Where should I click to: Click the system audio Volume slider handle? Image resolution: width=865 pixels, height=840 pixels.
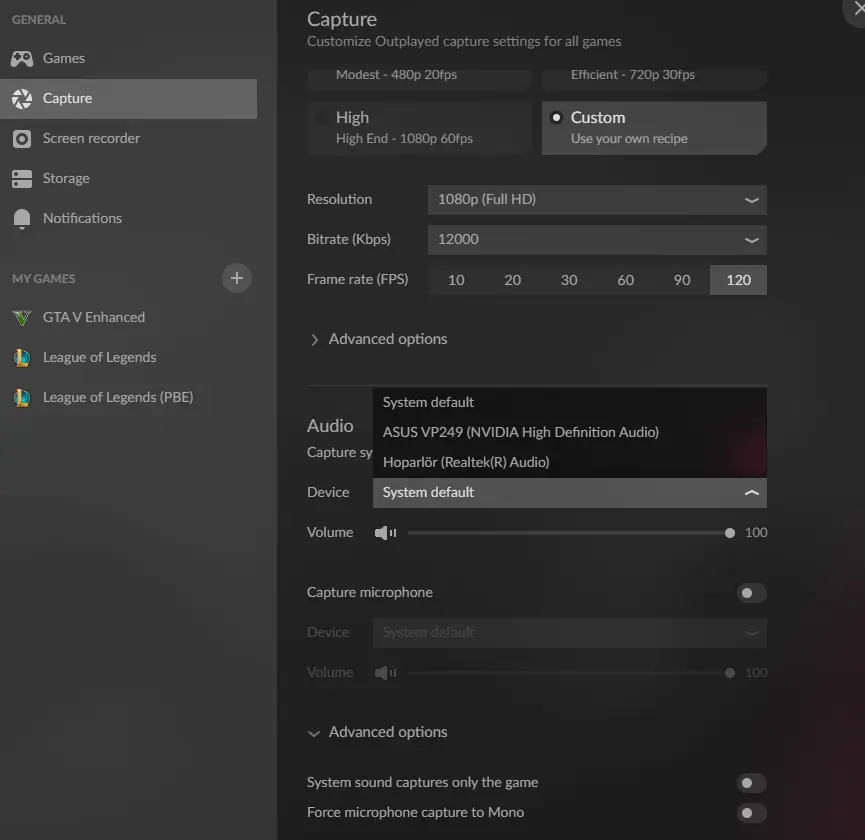pyautogui.click(x=730, y=533)
